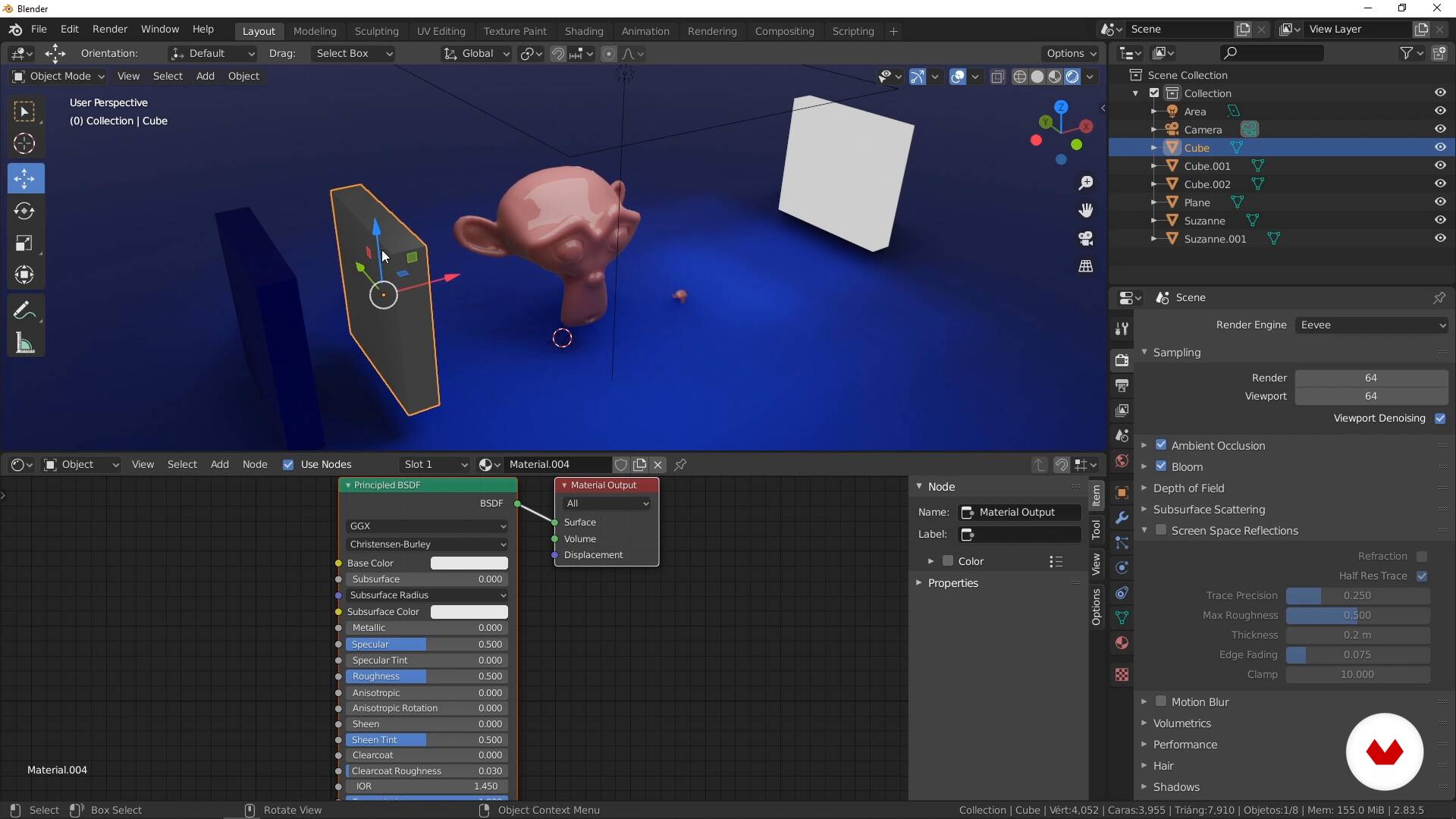Open Modifiers wrench properties tab
This screenshot has width=1456, height=819.
click(x=1122, y=518)
